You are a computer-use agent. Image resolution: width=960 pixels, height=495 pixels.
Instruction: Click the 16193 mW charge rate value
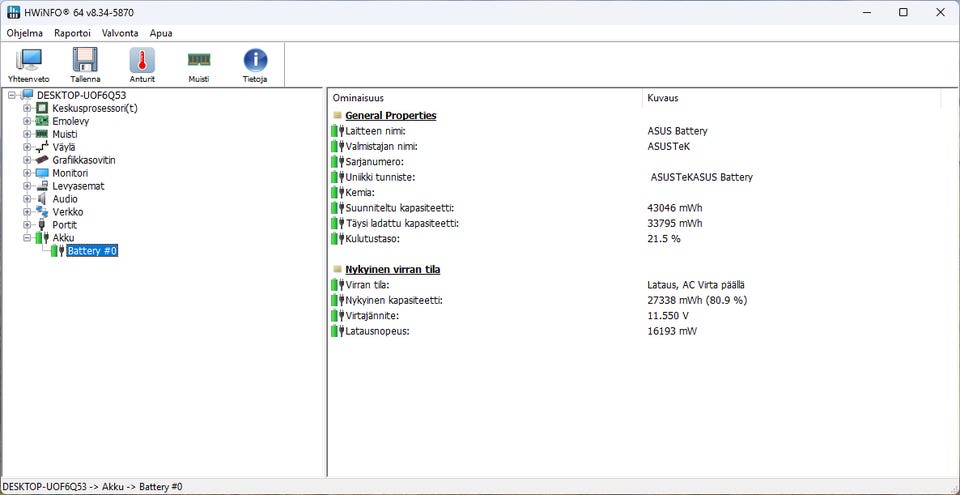672,331
